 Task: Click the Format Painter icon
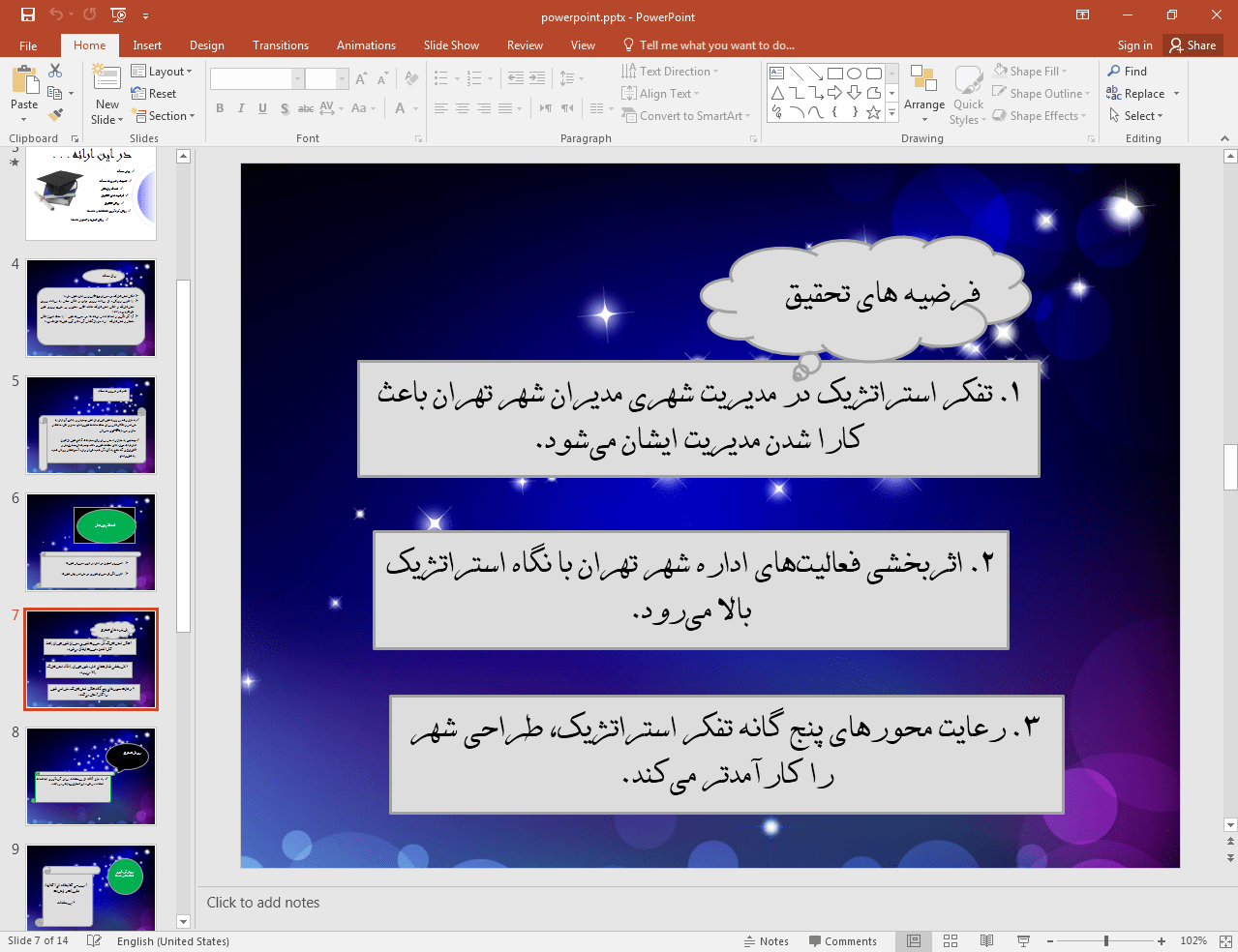click(55, 115)
